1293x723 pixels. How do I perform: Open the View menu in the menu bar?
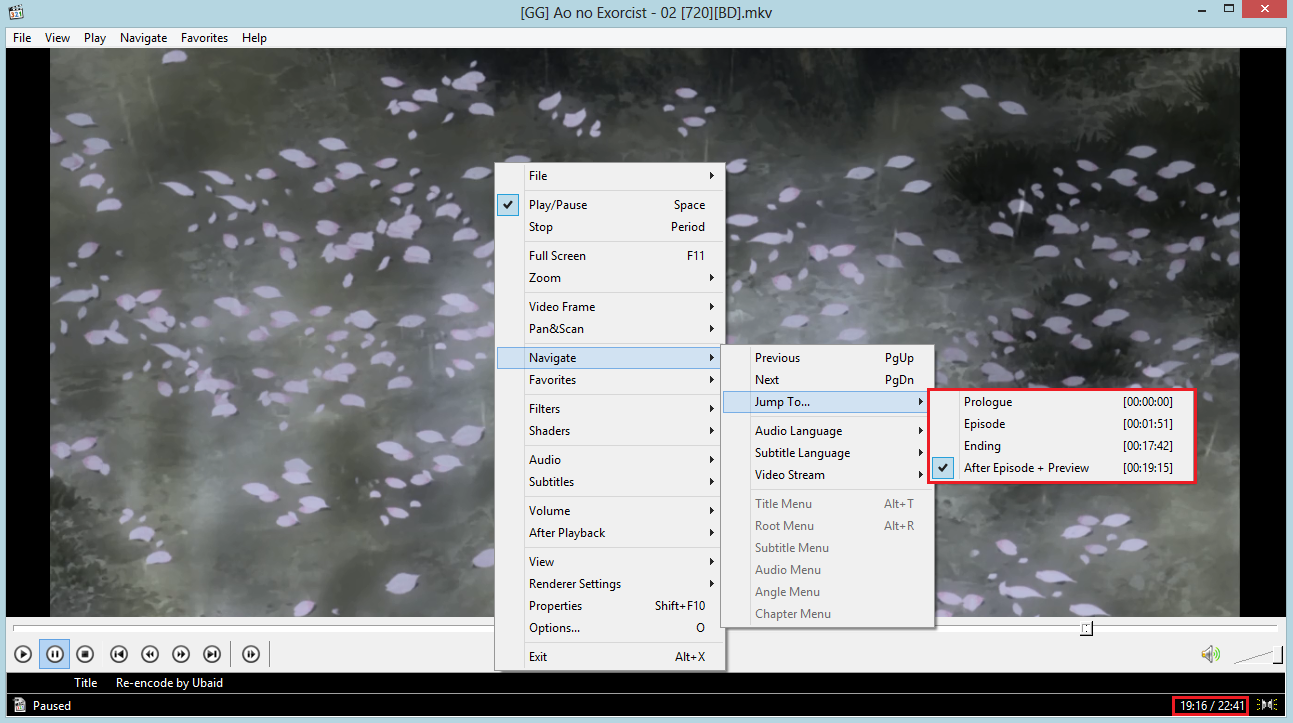coord(57,38)
